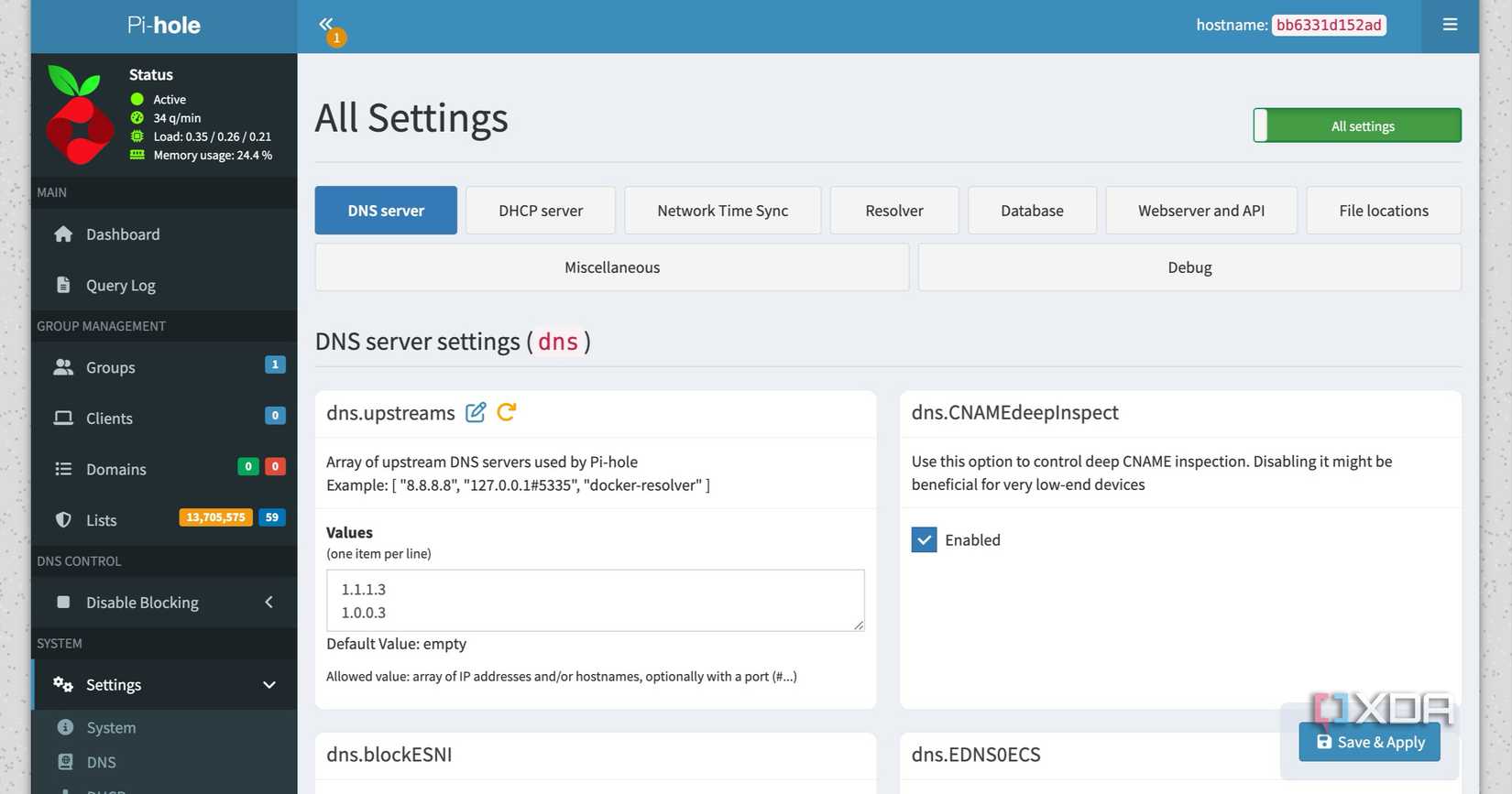Image resolution: width=1512 pixels, height=794 pixels.
Task: Click the DNS submenu icon
Action: tap(65, 762)
